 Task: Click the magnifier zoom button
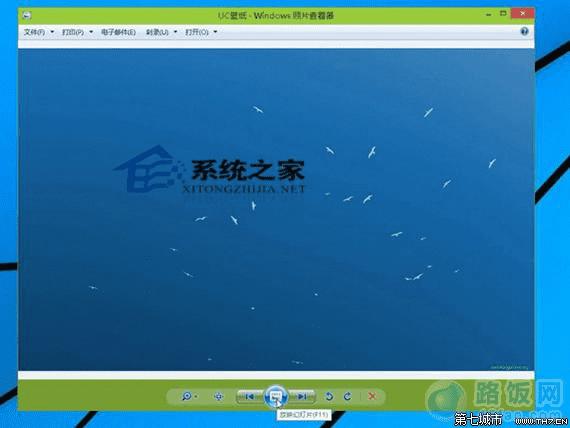186,396
